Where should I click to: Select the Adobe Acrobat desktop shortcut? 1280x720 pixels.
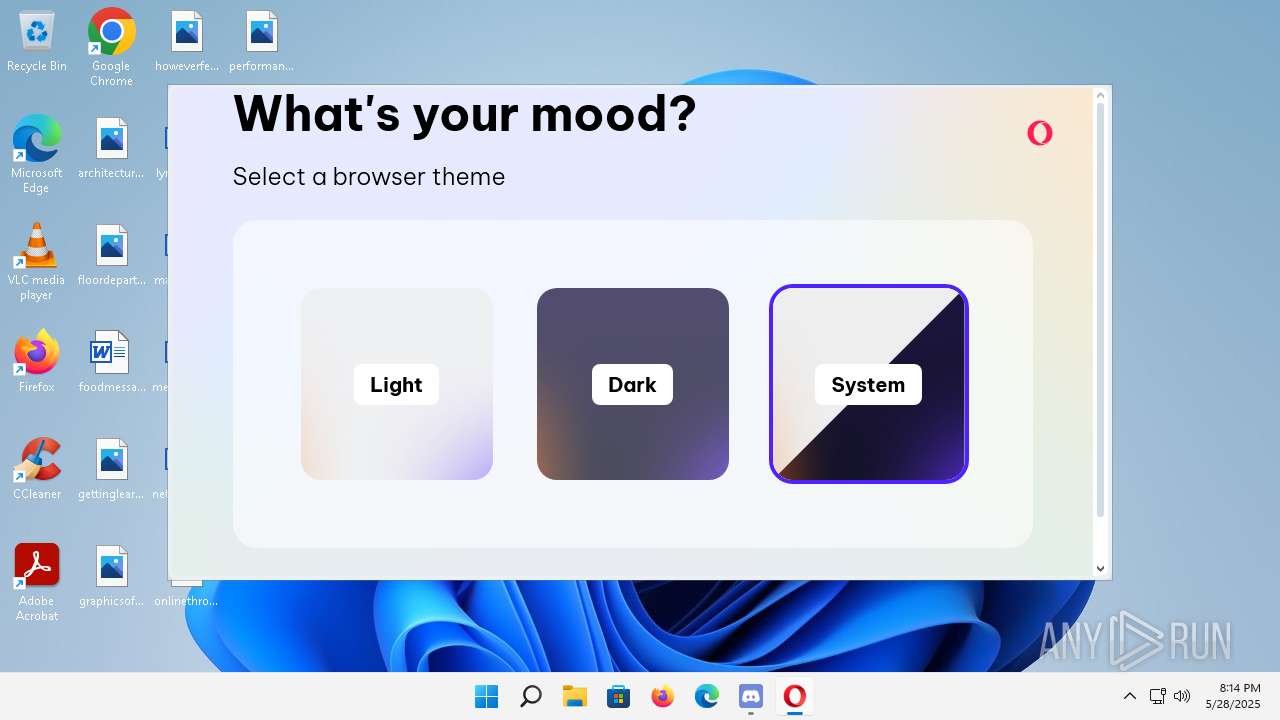click(37, 582)
